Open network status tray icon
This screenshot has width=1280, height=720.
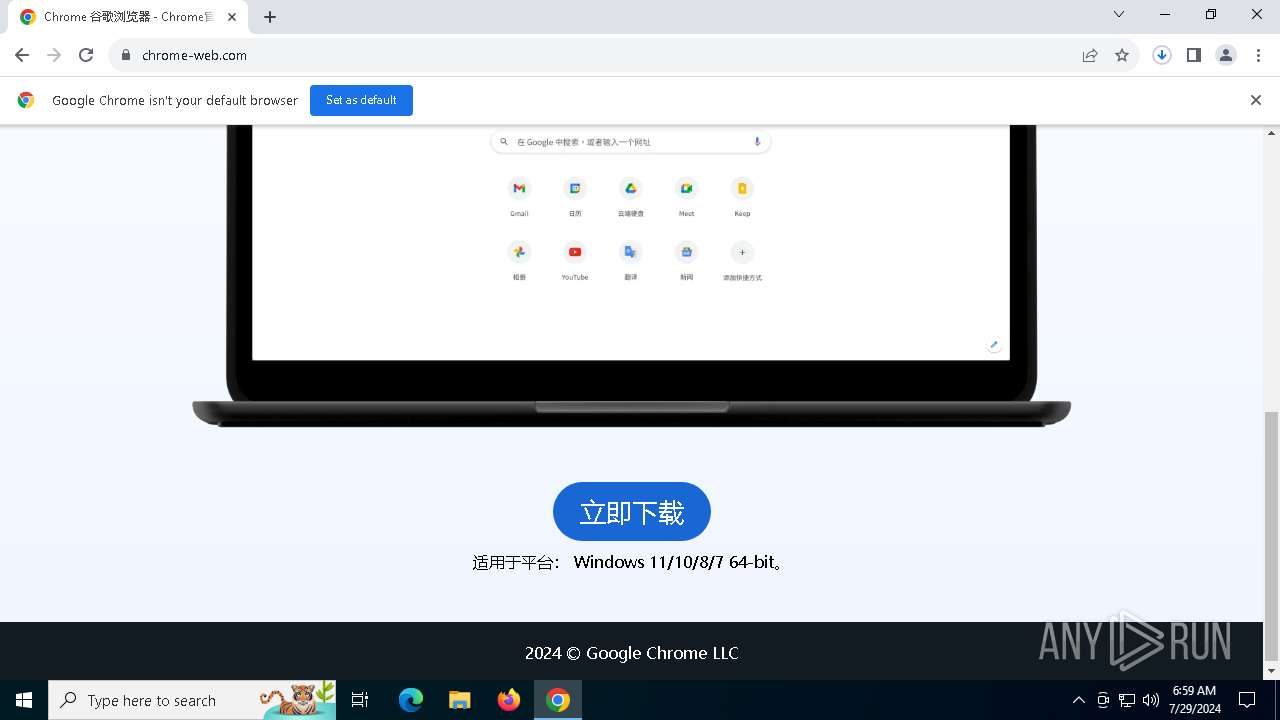pyautogui.click(x=1127, y=700)
